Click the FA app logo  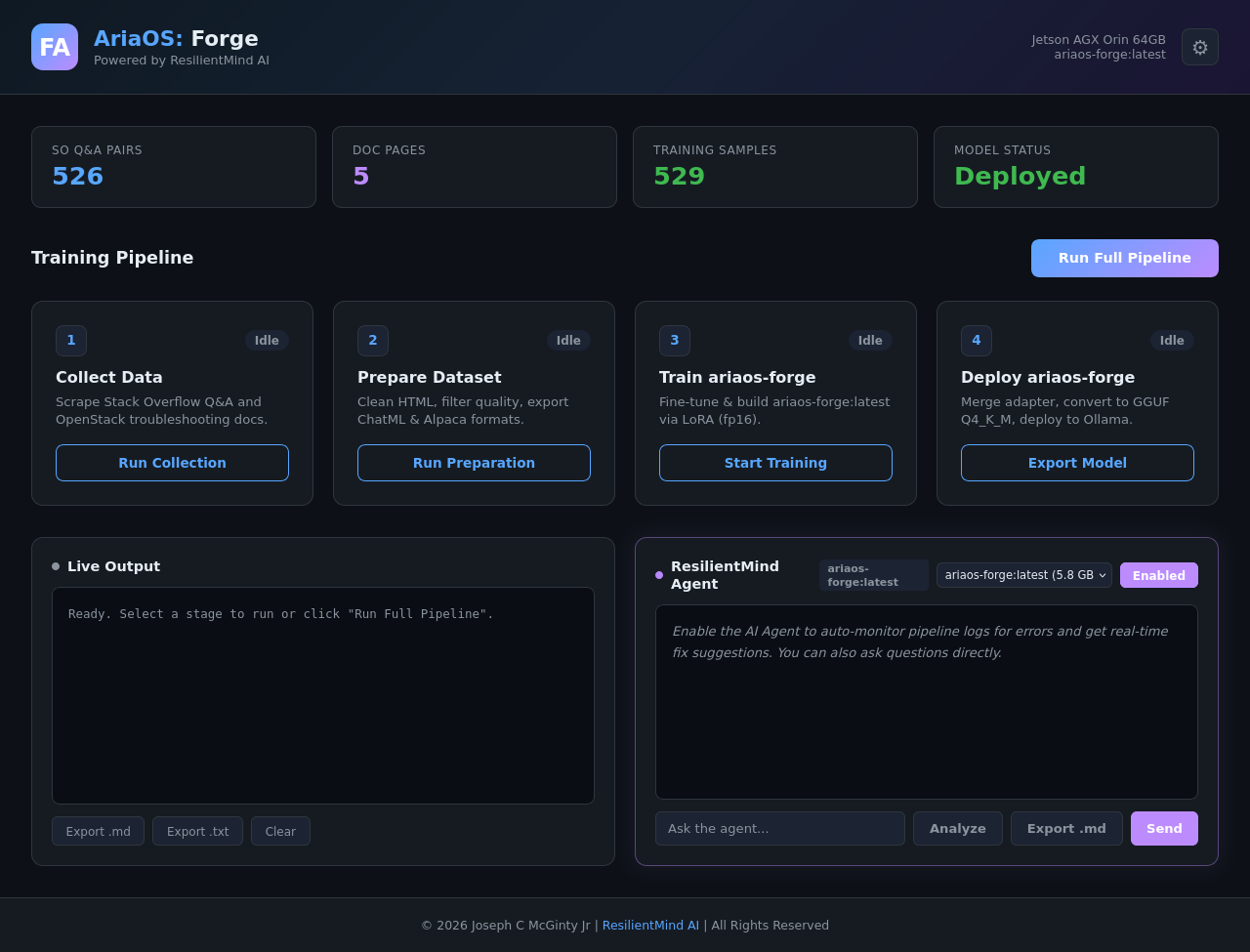(x=55, y=46)
